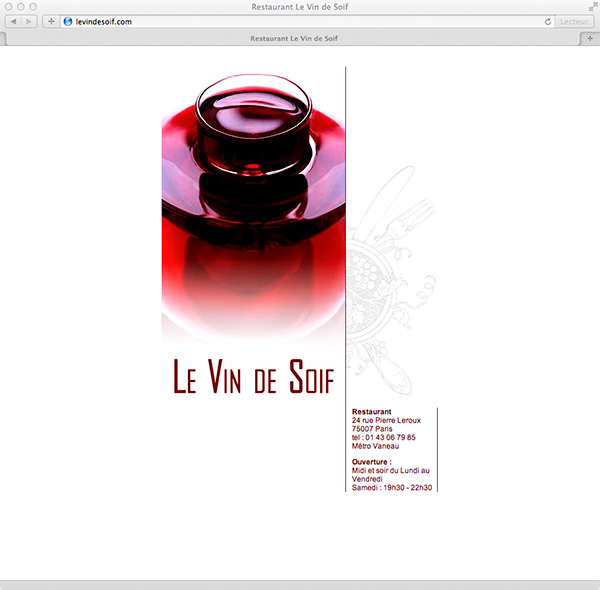
Task: Select the Restaurant Le Vin de Soif tab
Action: pyautogui.click(x=293, y=38)
